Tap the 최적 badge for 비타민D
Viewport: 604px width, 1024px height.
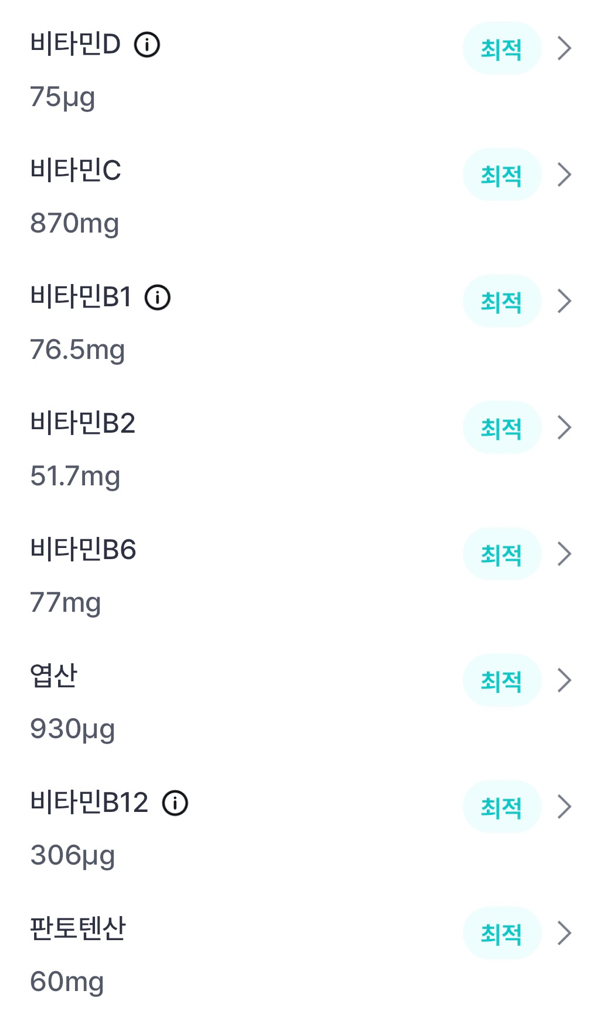501,48
